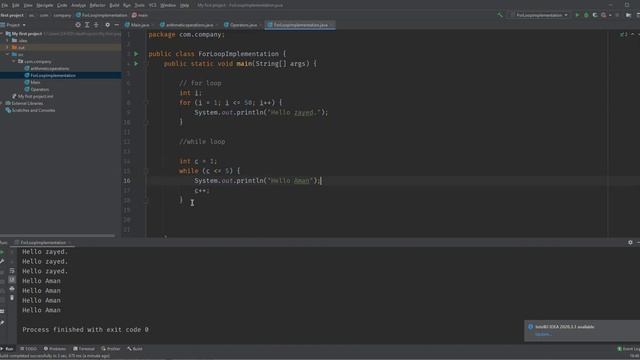Viewport: 640px width, 360px height.
Task: Open Terminal tool window button
Action: (x=84, y=349)
